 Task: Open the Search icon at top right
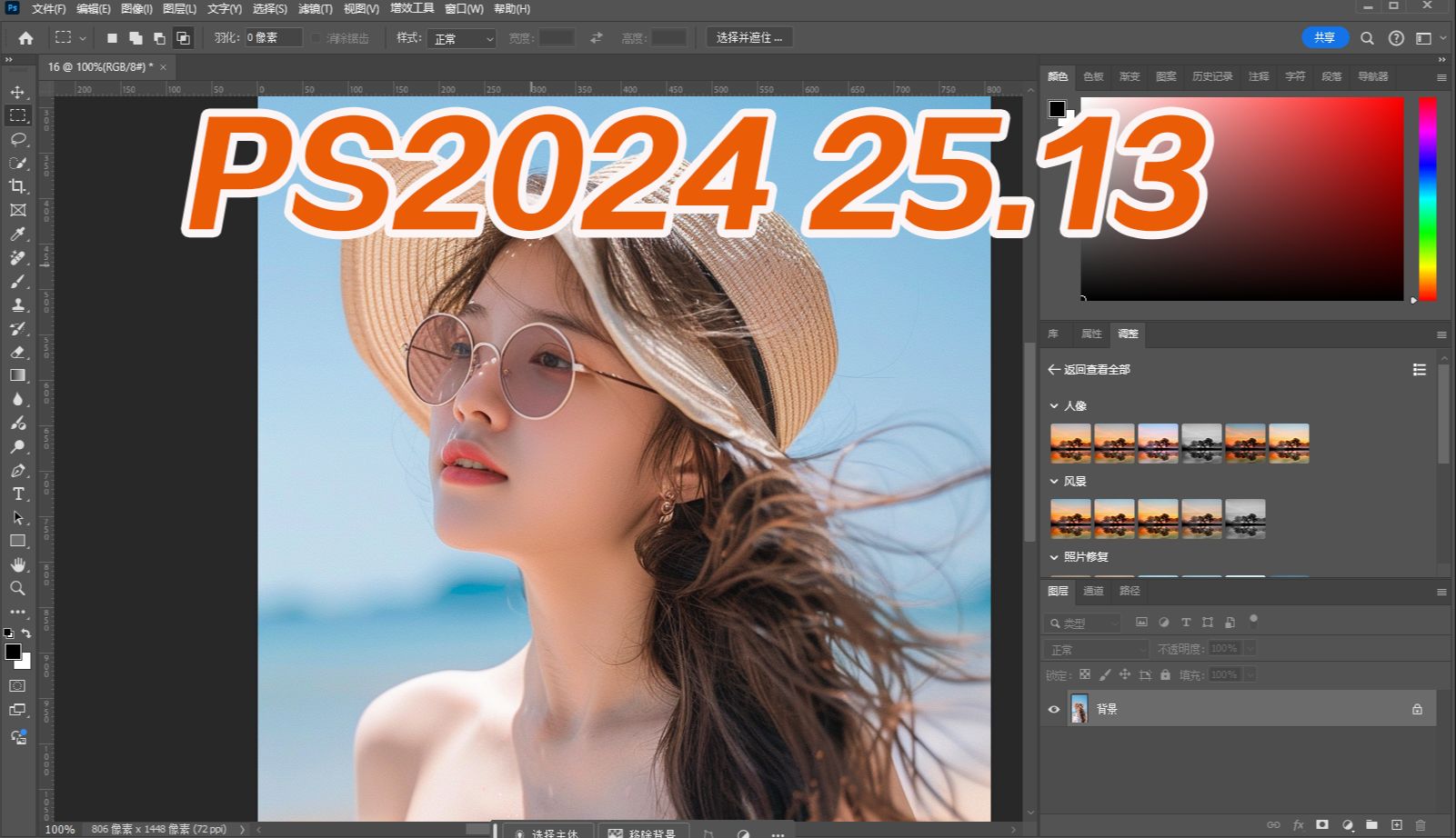(x=1367, y=38)
